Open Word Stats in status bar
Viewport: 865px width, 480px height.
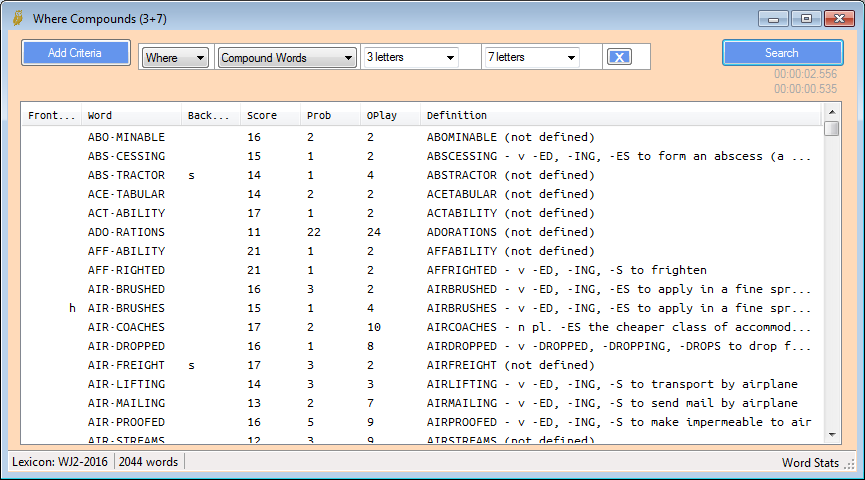(x=810, y=462)
